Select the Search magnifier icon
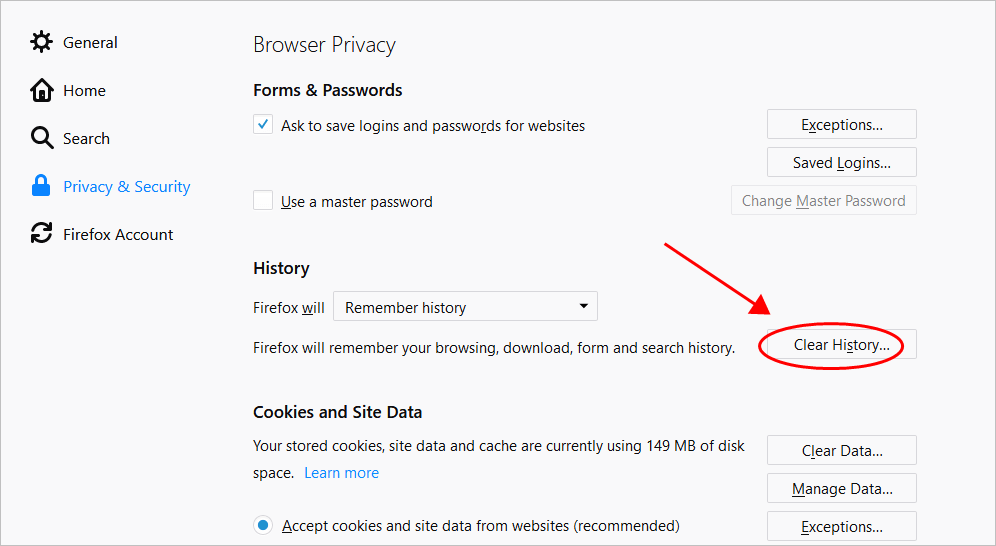The height and width of the screenshot is (546, 996). [41, 138]
